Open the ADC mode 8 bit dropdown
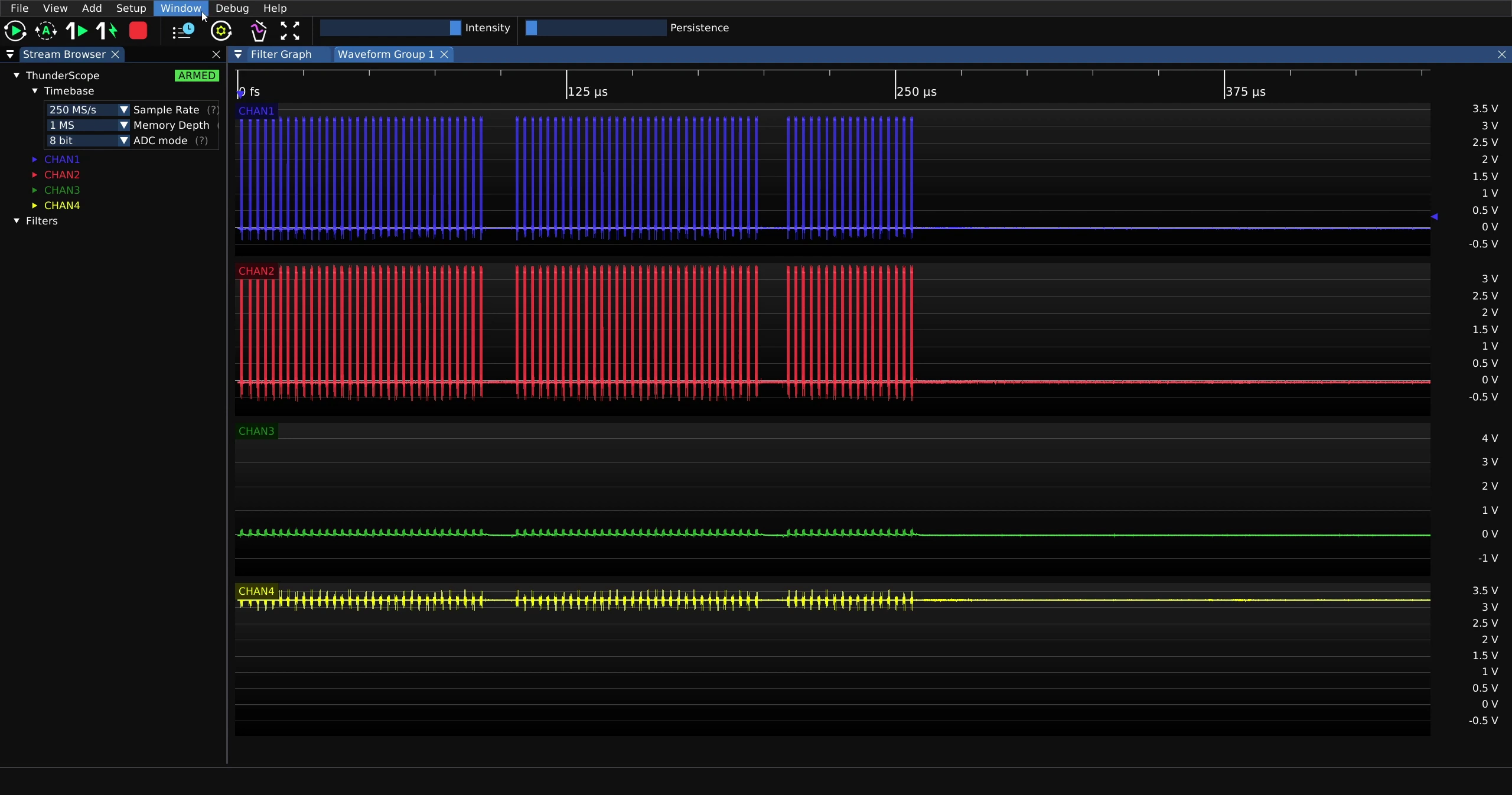1512x795 pixels. pyautogui.click(x=88, y=141)
